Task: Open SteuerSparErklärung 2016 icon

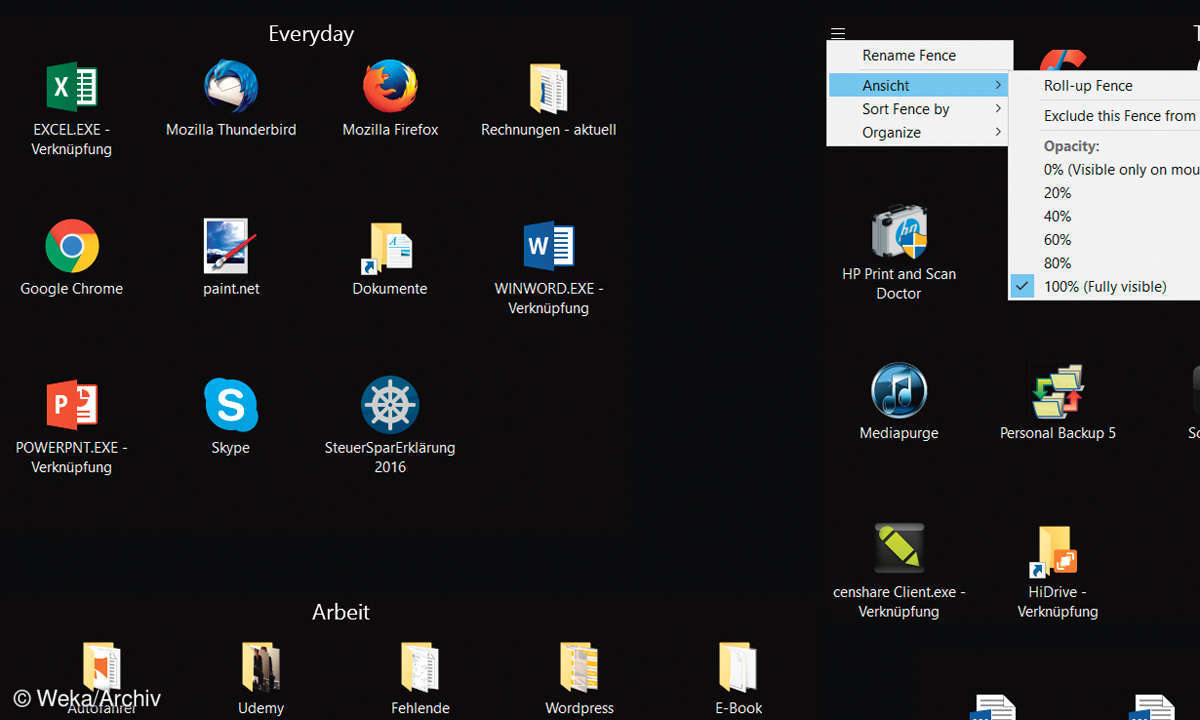Action: click(x=390, y=405)
